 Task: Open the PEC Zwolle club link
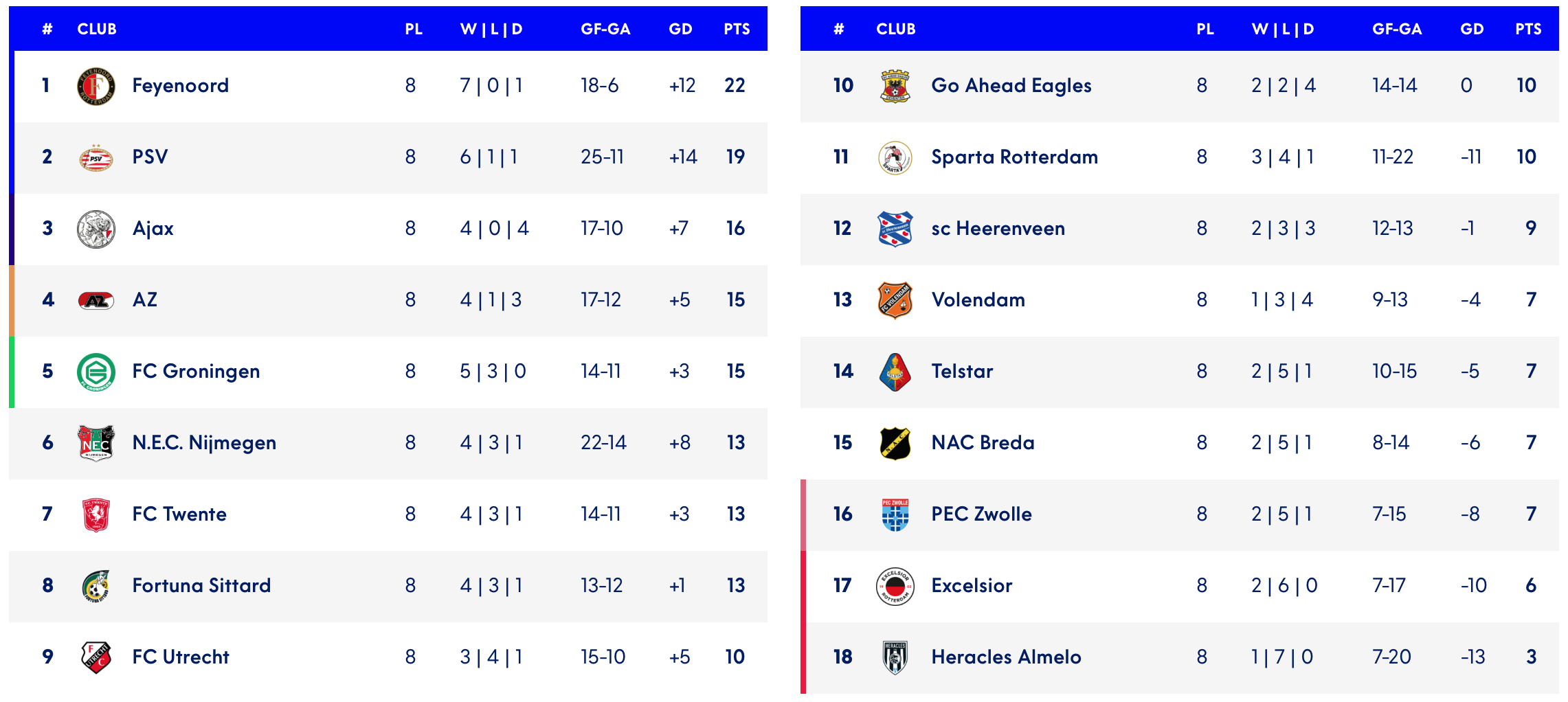981,514
